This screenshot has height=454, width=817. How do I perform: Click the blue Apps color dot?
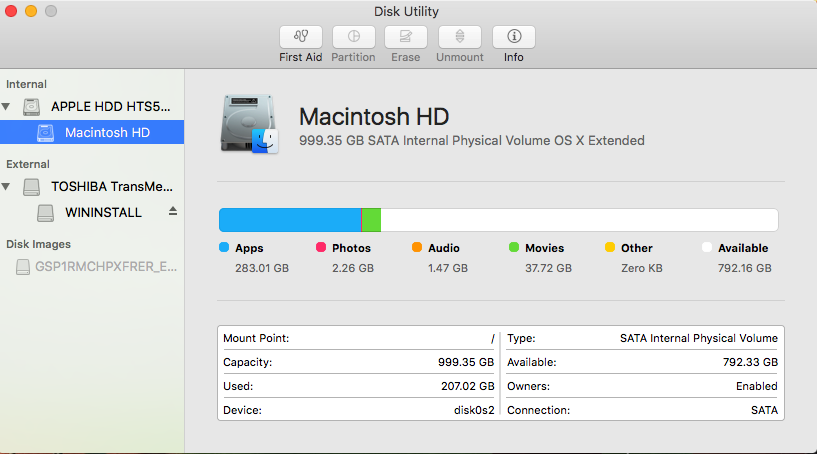click(x=224, y=247)
